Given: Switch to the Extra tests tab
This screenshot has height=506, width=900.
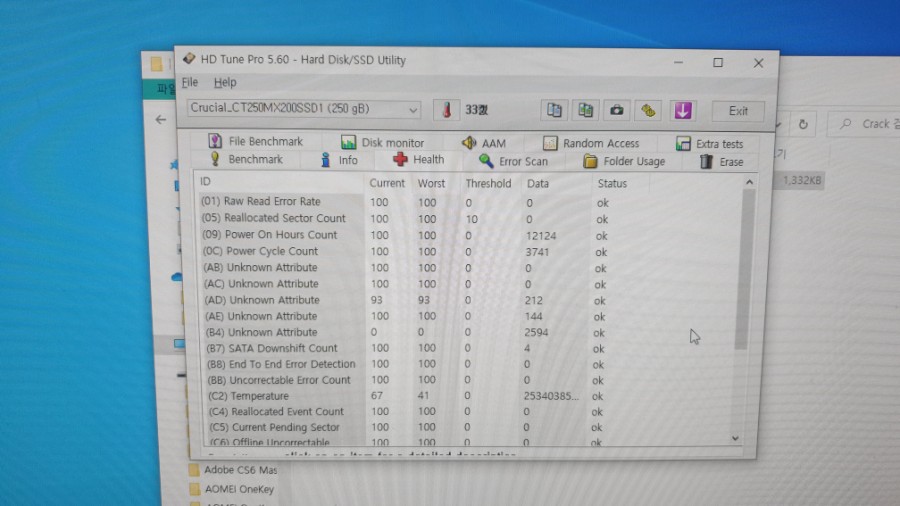Looking at the screenshot, I should (709, 144).
